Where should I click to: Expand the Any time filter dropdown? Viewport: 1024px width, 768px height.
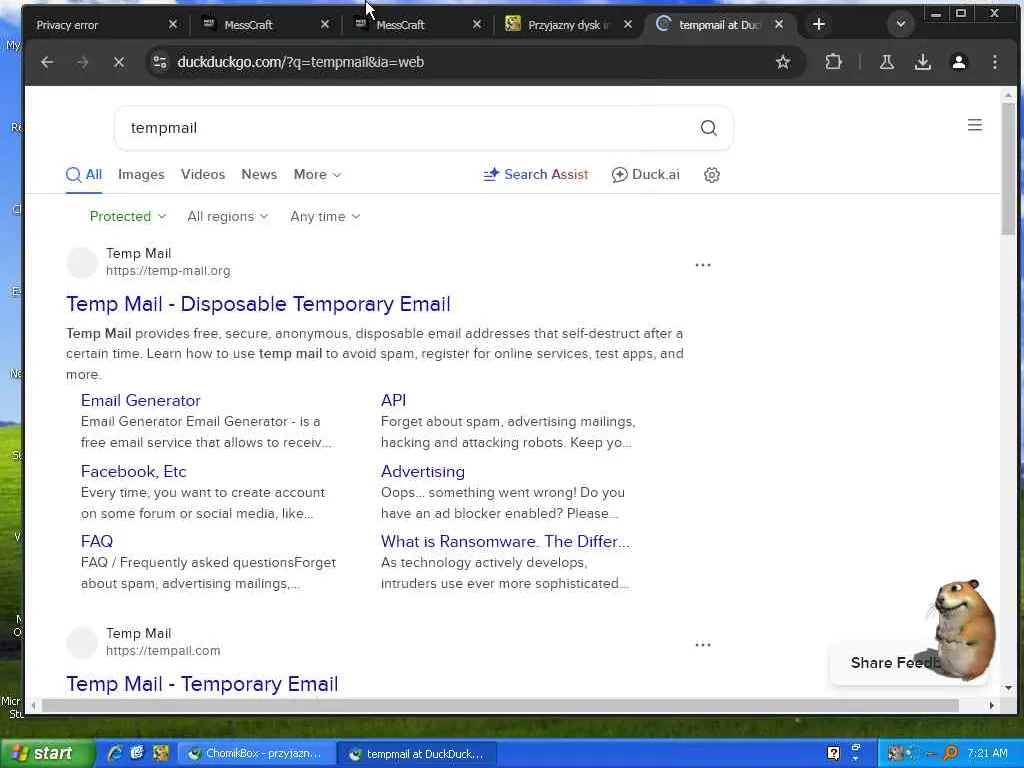pos(325,216)
